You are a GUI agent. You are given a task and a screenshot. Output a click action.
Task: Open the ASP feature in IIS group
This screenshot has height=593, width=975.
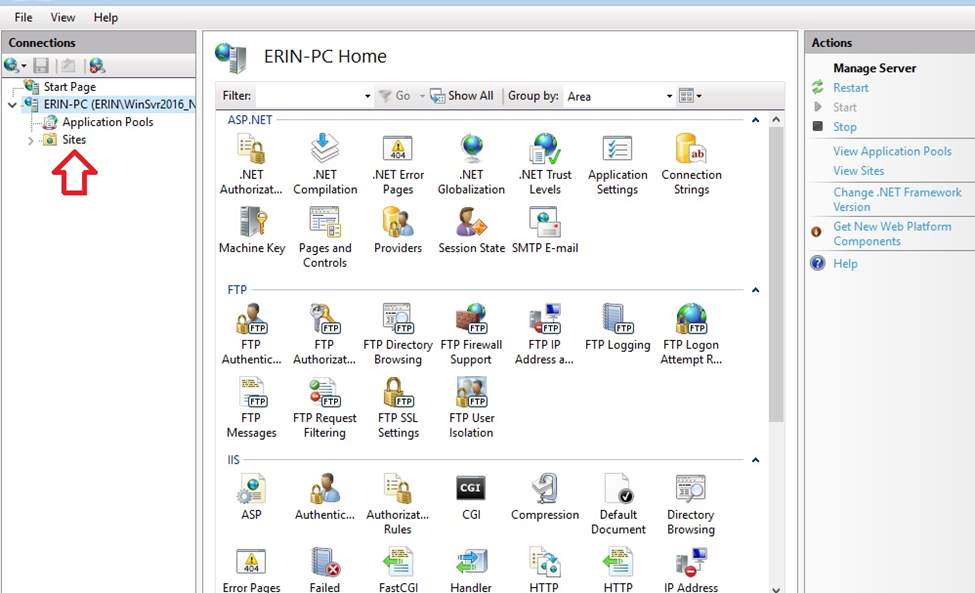[251, 497]
